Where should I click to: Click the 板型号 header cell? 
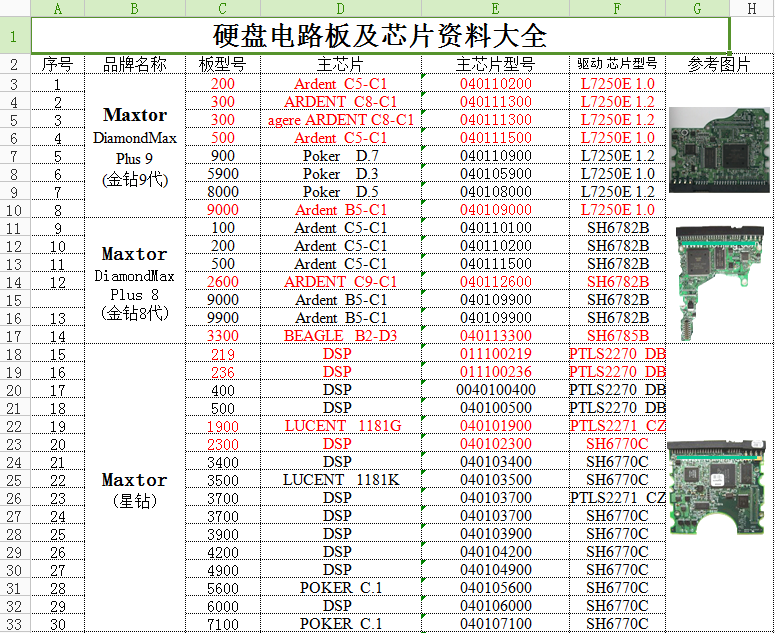tap(223, 64)
